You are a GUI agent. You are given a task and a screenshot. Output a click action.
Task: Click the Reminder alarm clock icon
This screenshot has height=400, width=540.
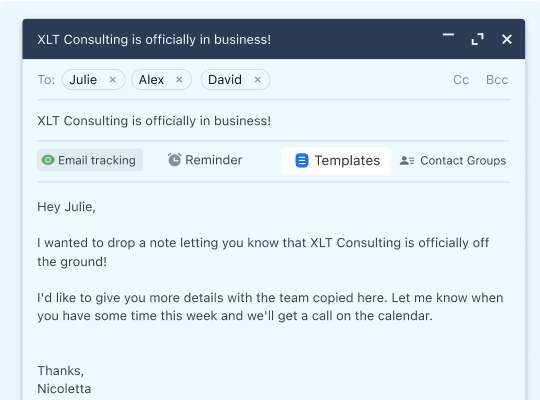[x=174, y=160]
